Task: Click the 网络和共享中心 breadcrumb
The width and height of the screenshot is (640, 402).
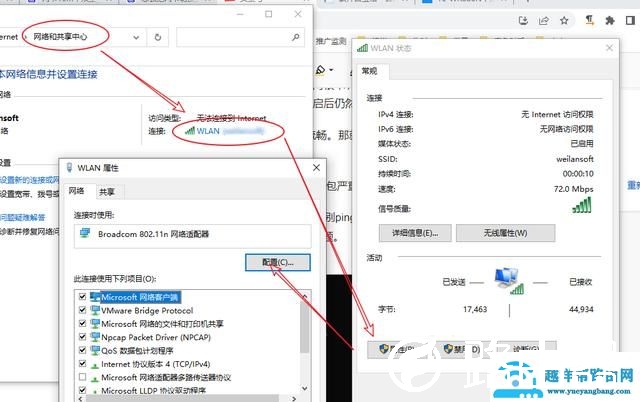Action: point(60,37)
